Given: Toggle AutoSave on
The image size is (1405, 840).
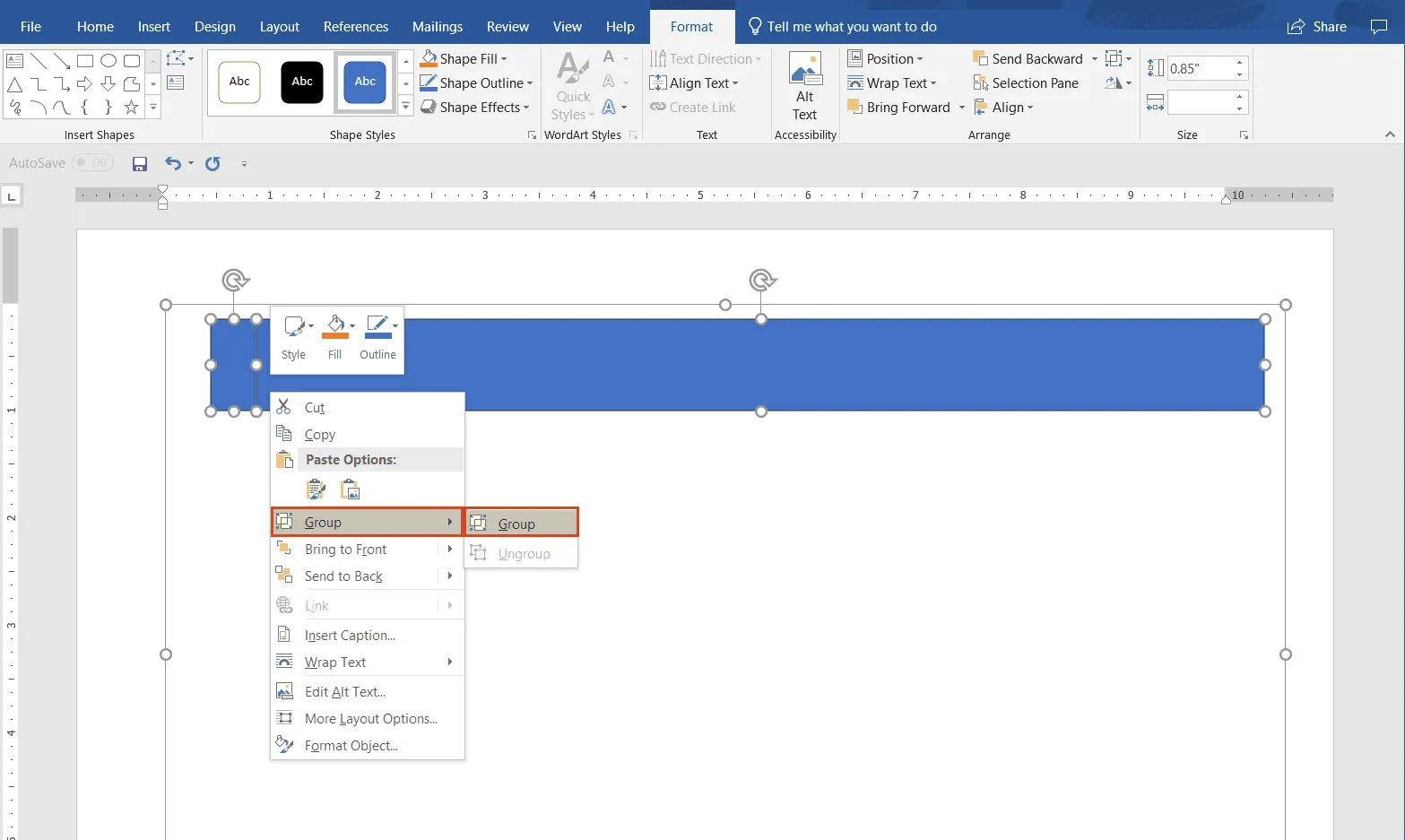Looking at the screenshot, I should click(x=92, y=162).
